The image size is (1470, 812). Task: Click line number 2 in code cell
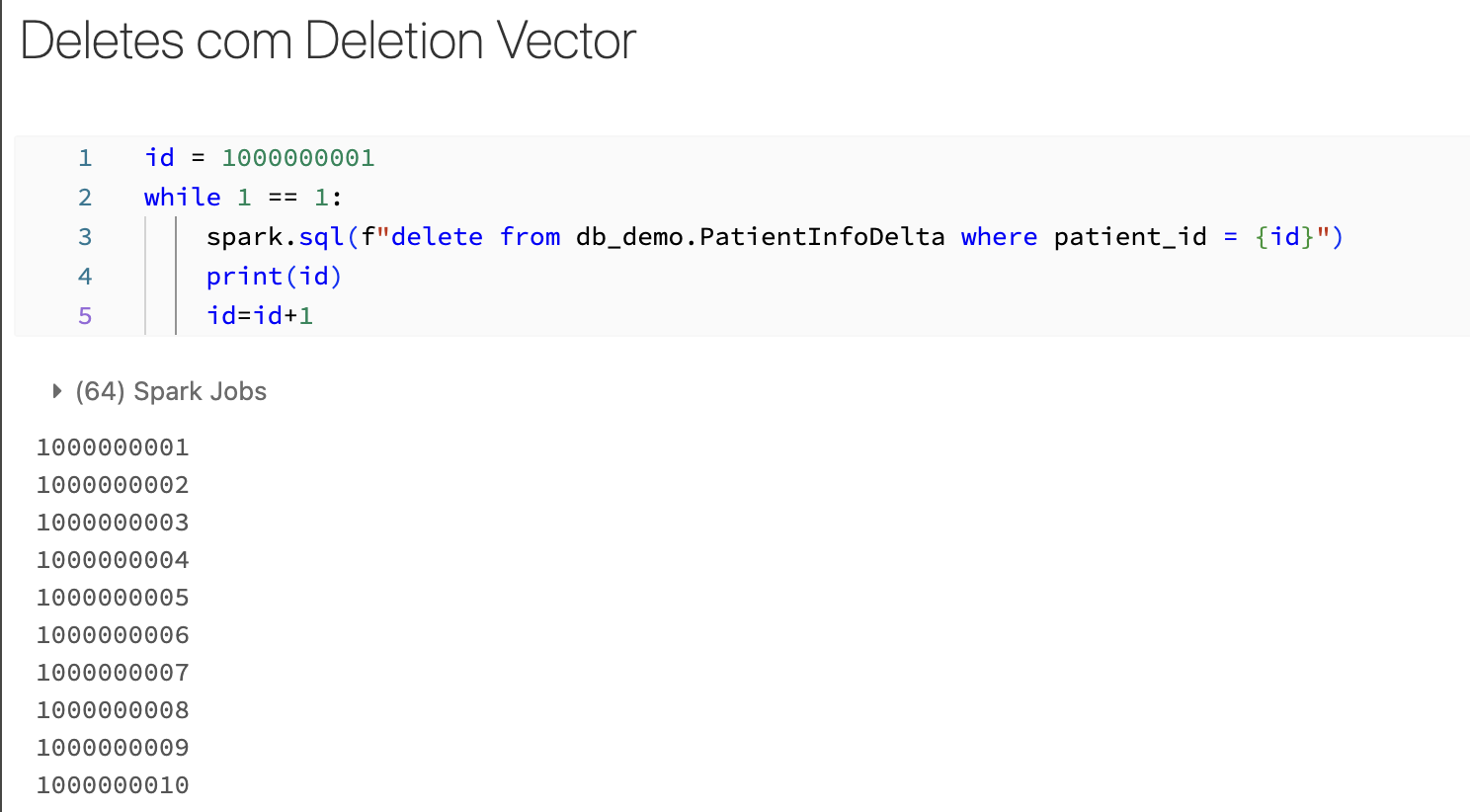click(85, 198)
